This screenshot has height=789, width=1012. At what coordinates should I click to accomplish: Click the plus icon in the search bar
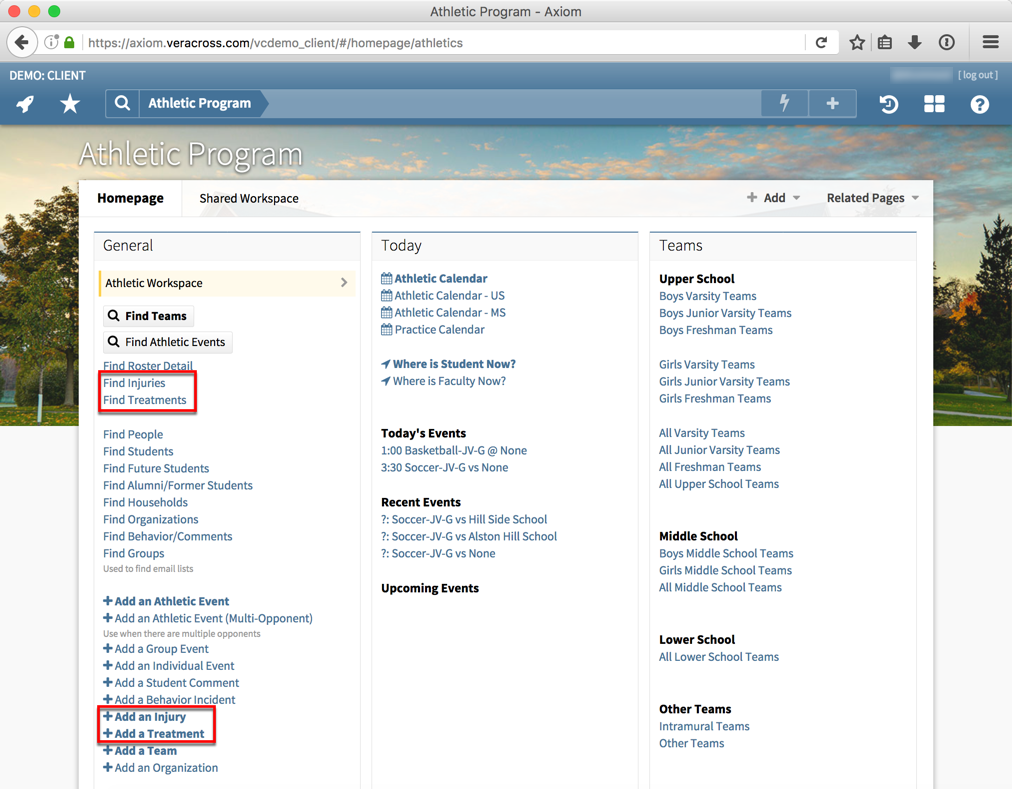click(x=832, y=103)
